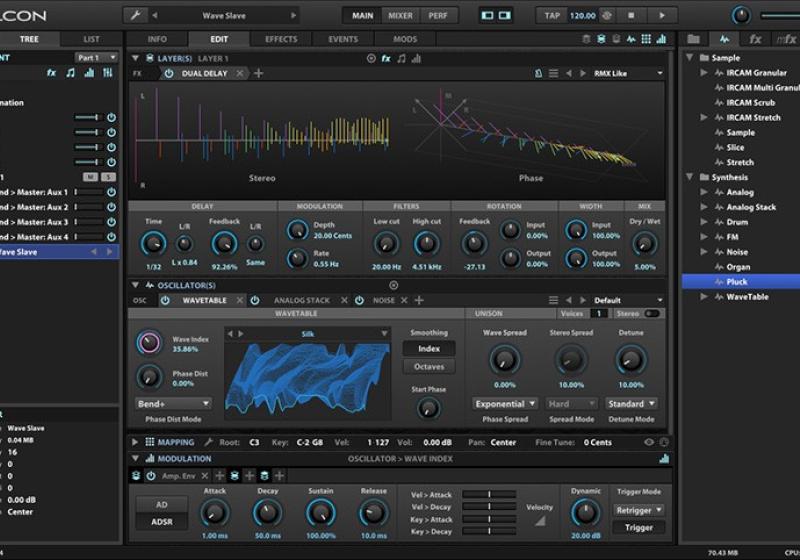The height and width of the screenshot is (560, 800).
Task: Add a new oscillator after Noise tab
Action: (x=420, y=300)
